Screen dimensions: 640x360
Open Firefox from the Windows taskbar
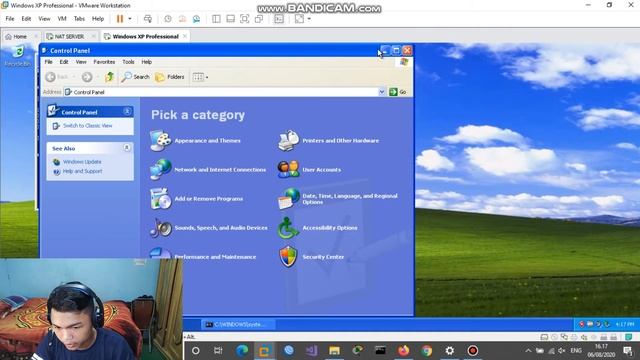[404, 351]
